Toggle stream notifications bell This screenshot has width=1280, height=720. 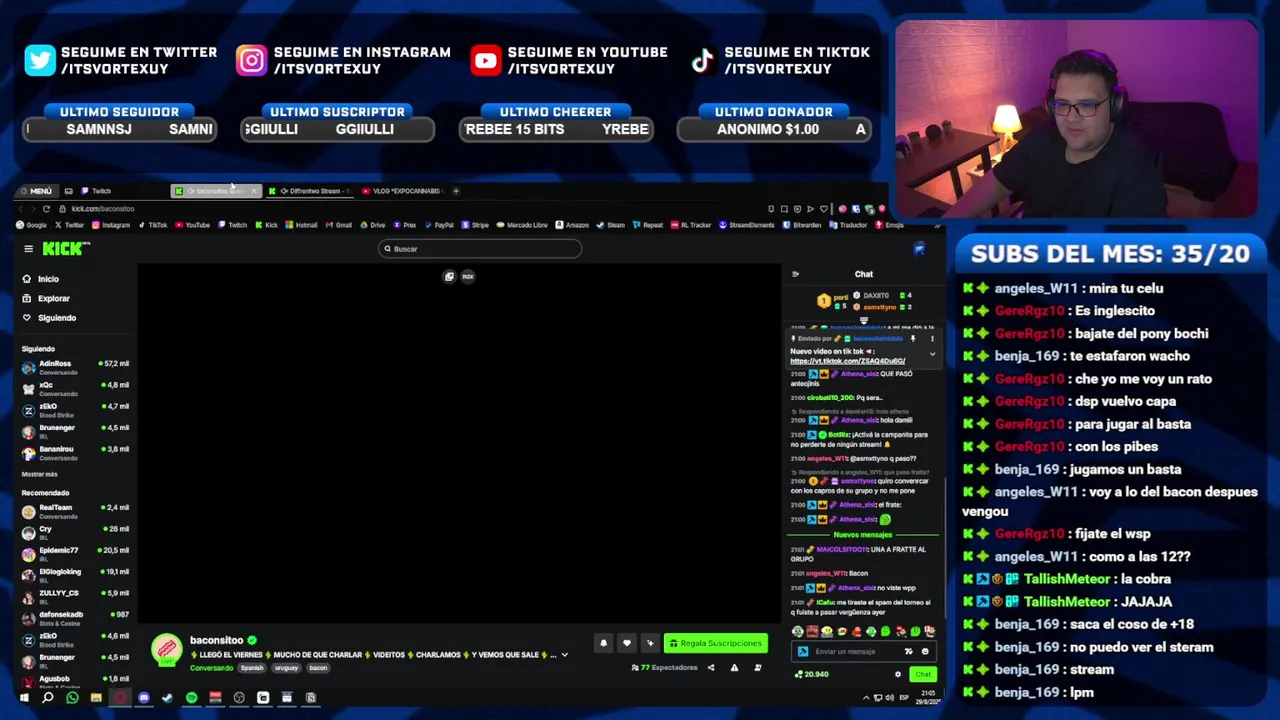tap(603, 643)
